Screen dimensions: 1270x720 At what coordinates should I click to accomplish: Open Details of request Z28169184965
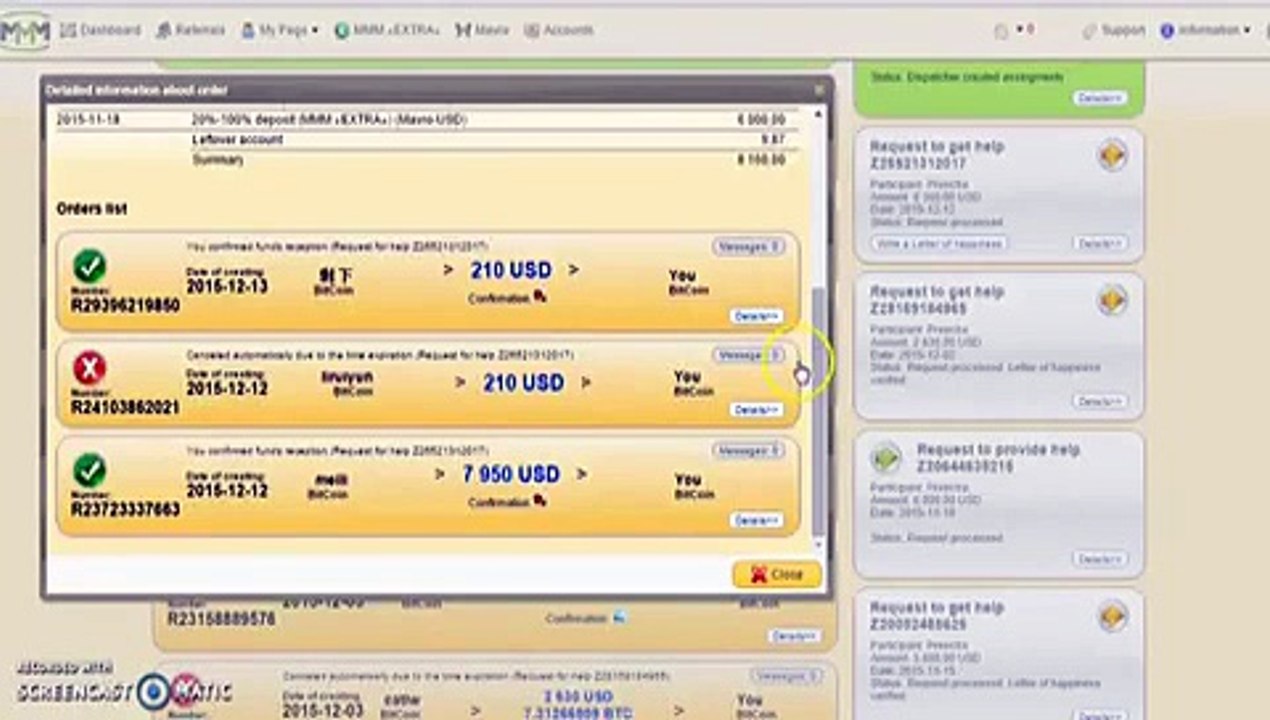(1100, 401)
